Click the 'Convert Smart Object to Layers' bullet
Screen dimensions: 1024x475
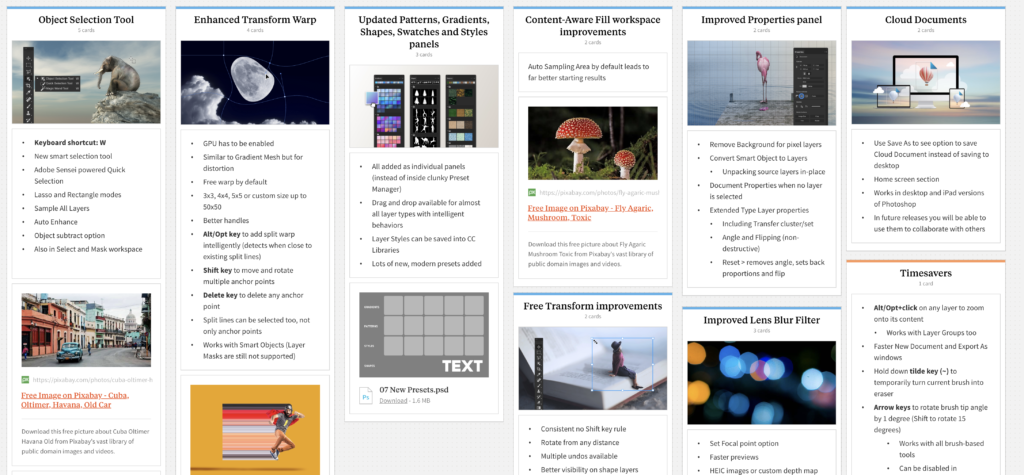pyautogui.click(x=758, y=158)
